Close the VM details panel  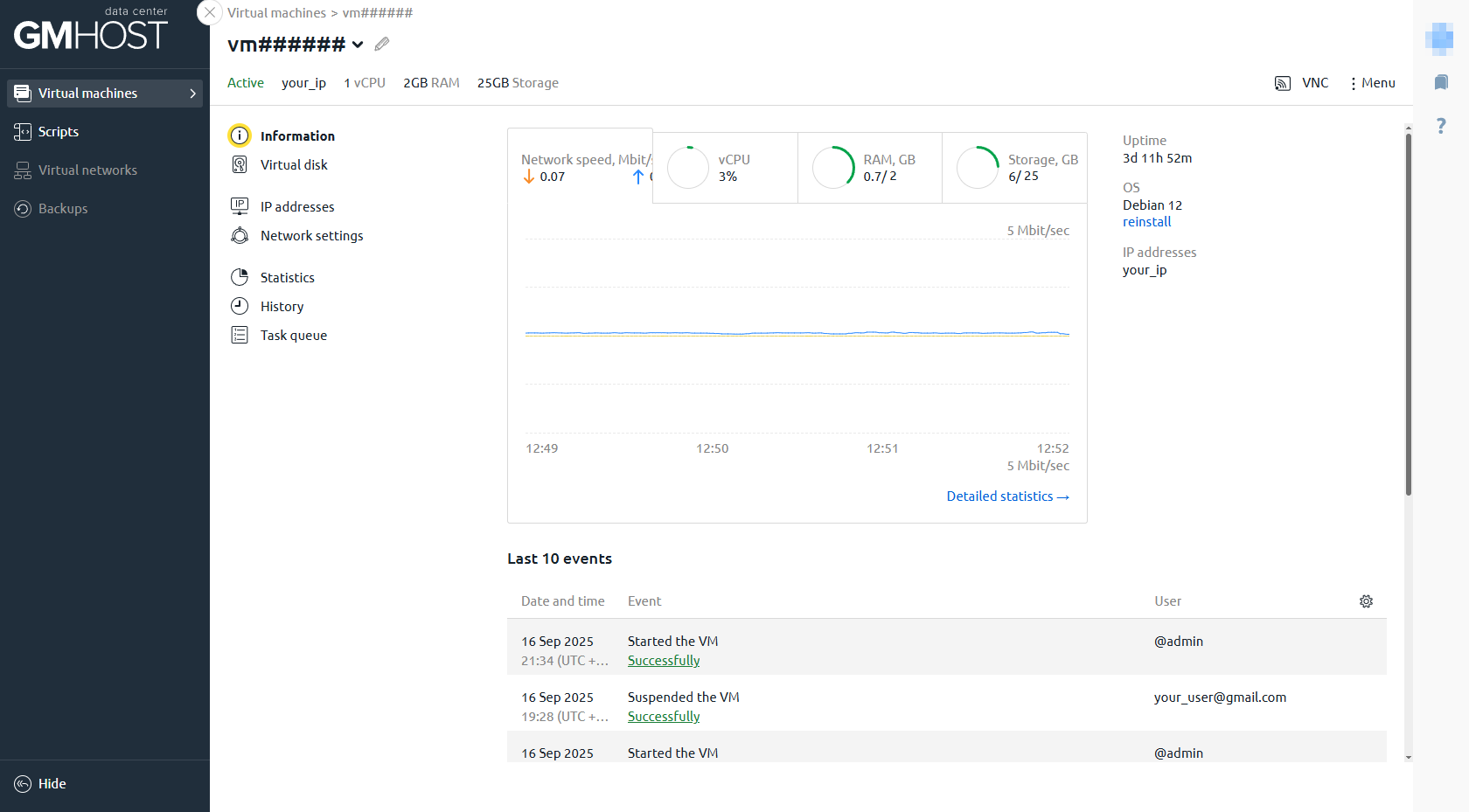[210, 13]
